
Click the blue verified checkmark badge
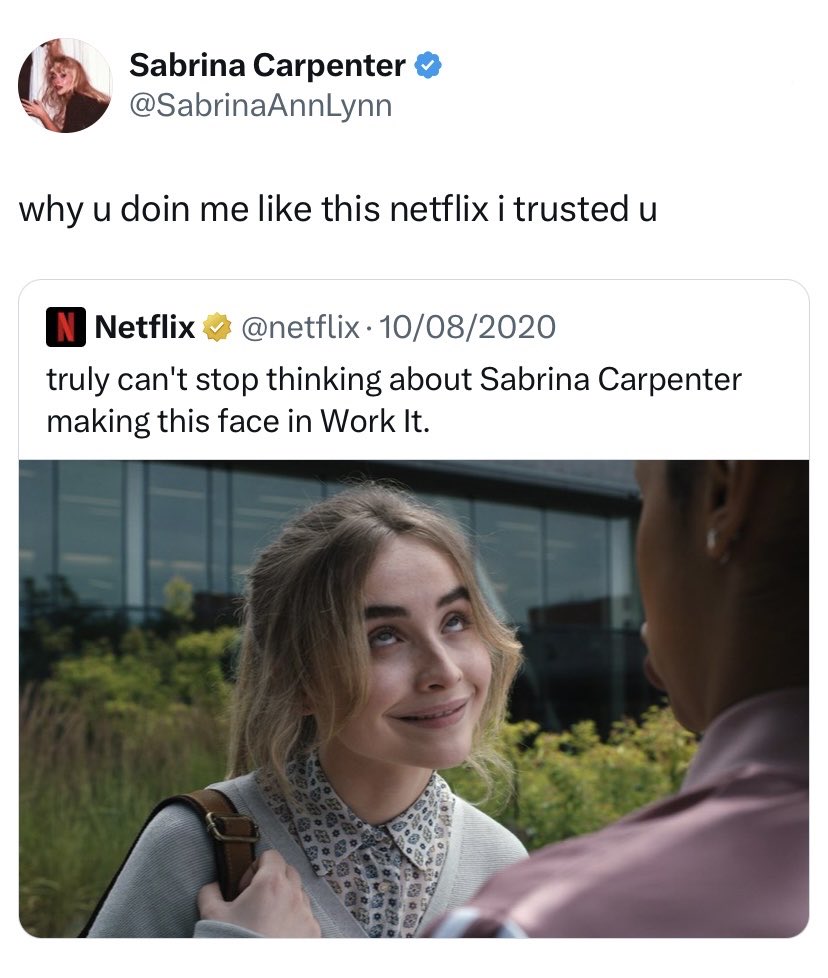(x=428, y=65)
